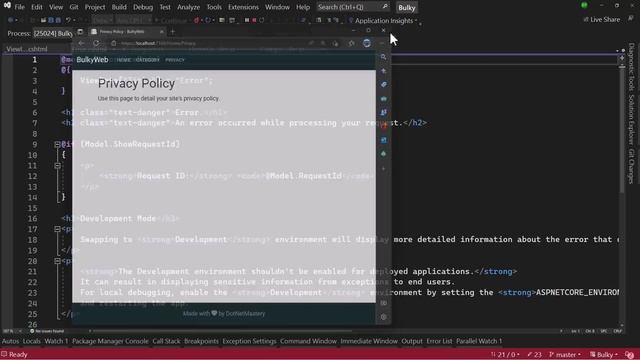Click the browser sidebar tools briefcase icon
The height and width of the screenshot is (360, 640).
pos(383,98)
